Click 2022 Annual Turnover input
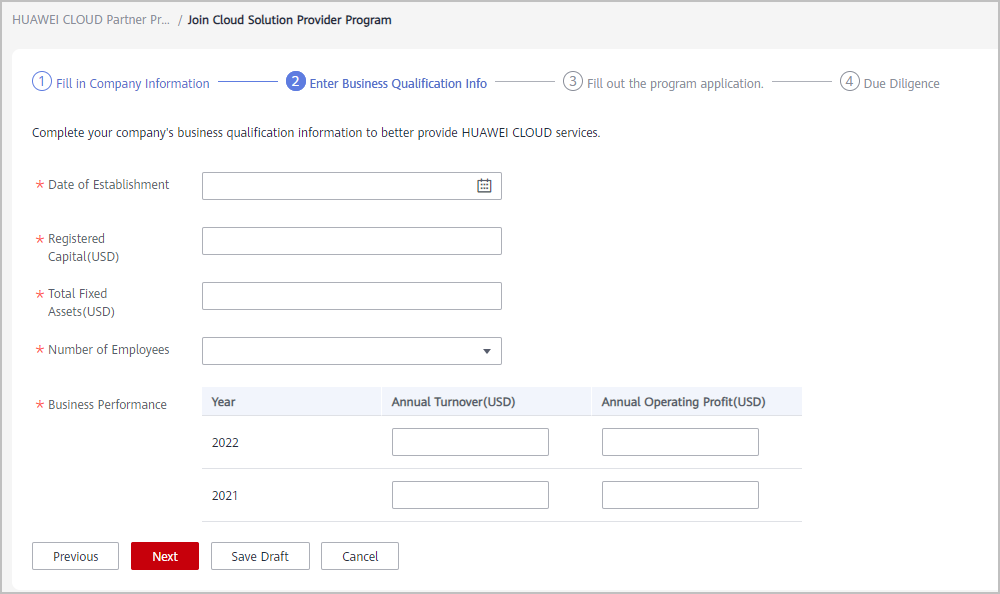Viewport: 1000px width, 594px height. click(470, 442)
